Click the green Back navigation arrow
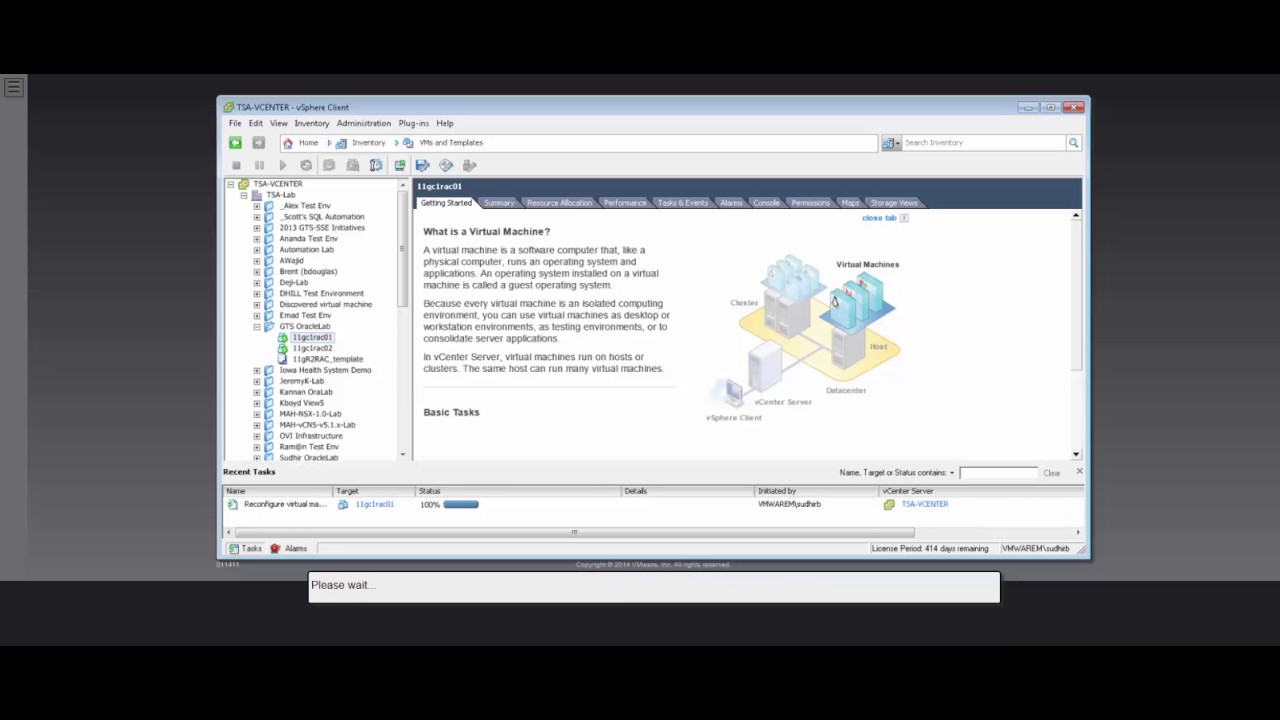Screen dimensions: 1280x720 pyautogui.click(x=235, y=143)
